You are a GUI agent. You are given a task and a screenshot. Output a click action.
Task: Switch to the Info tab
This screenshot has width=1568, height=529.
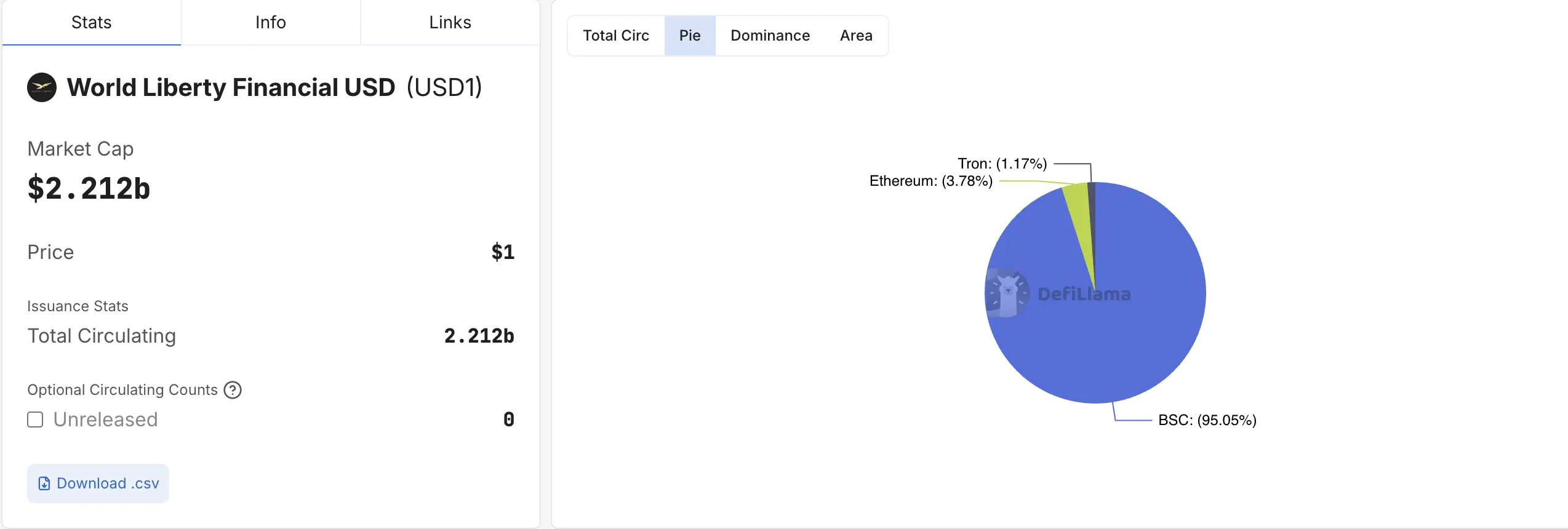pos(271,23)
